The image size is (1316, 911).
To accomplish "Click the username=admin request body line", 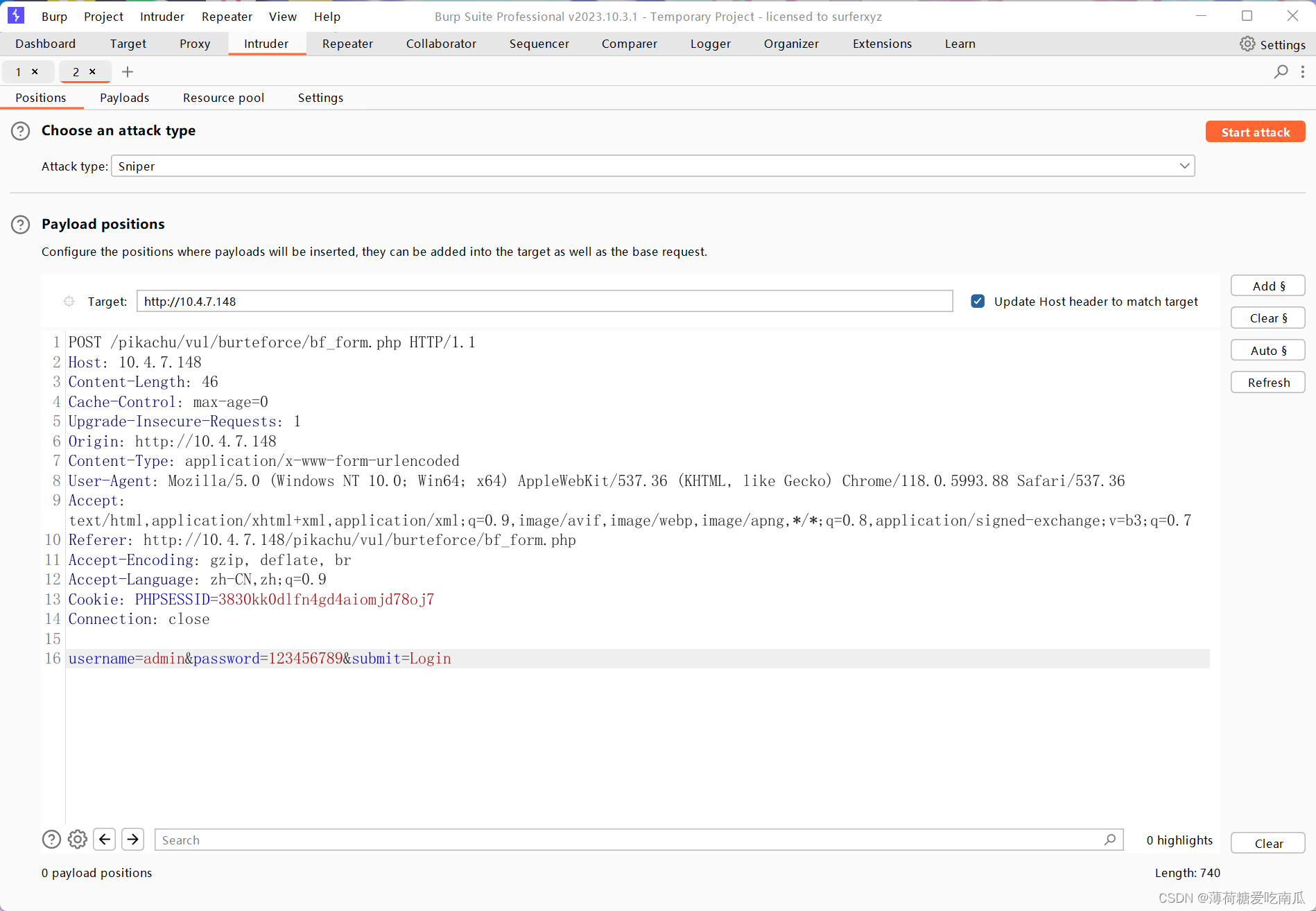I will pyautogui.click(x=260, y=659).
